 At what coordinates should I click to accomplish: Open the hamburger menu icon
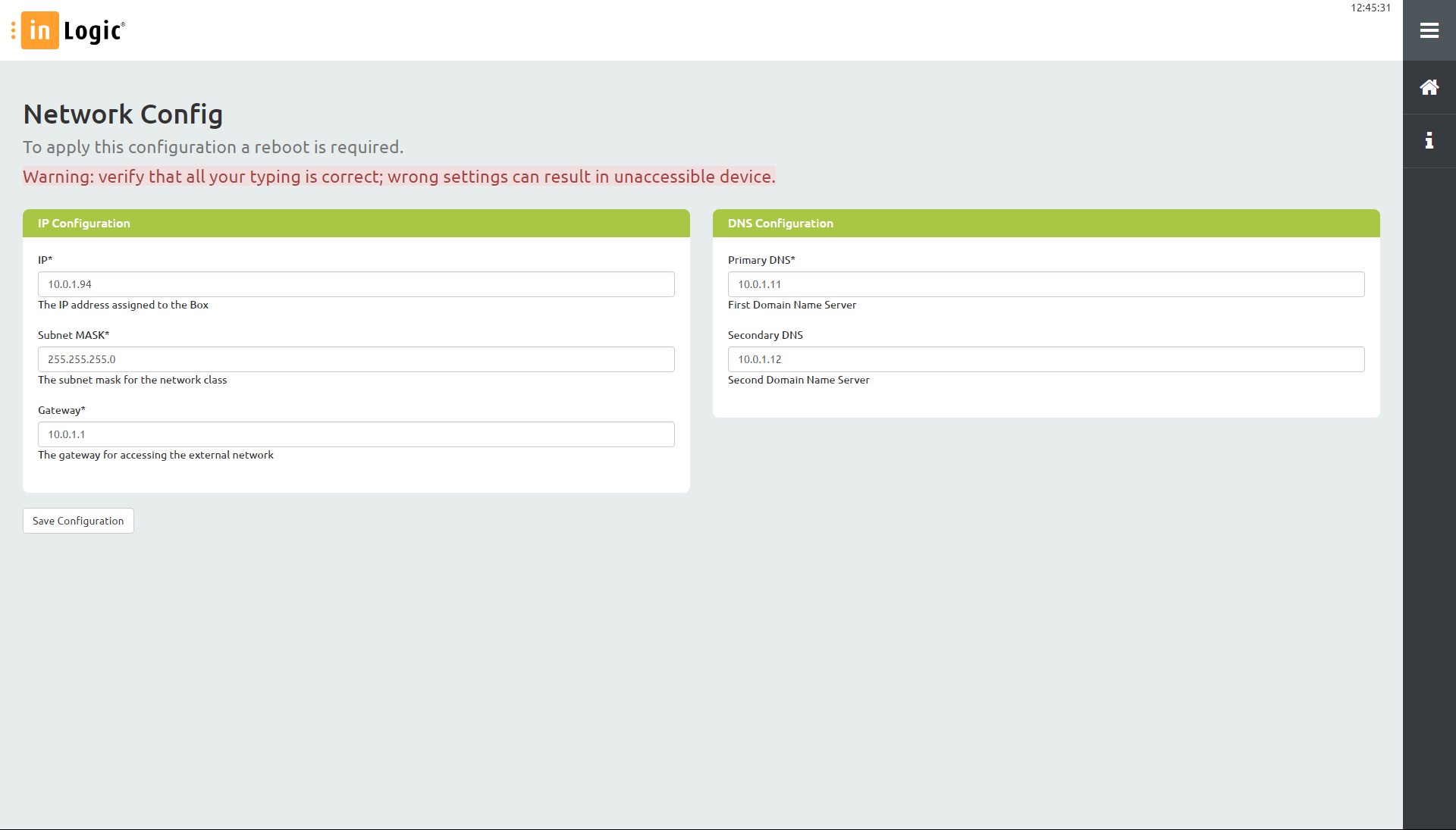(1429, 30)
